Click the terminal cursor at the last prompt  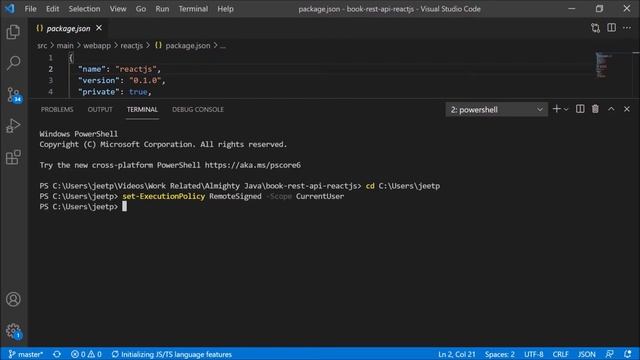point(124,207)
